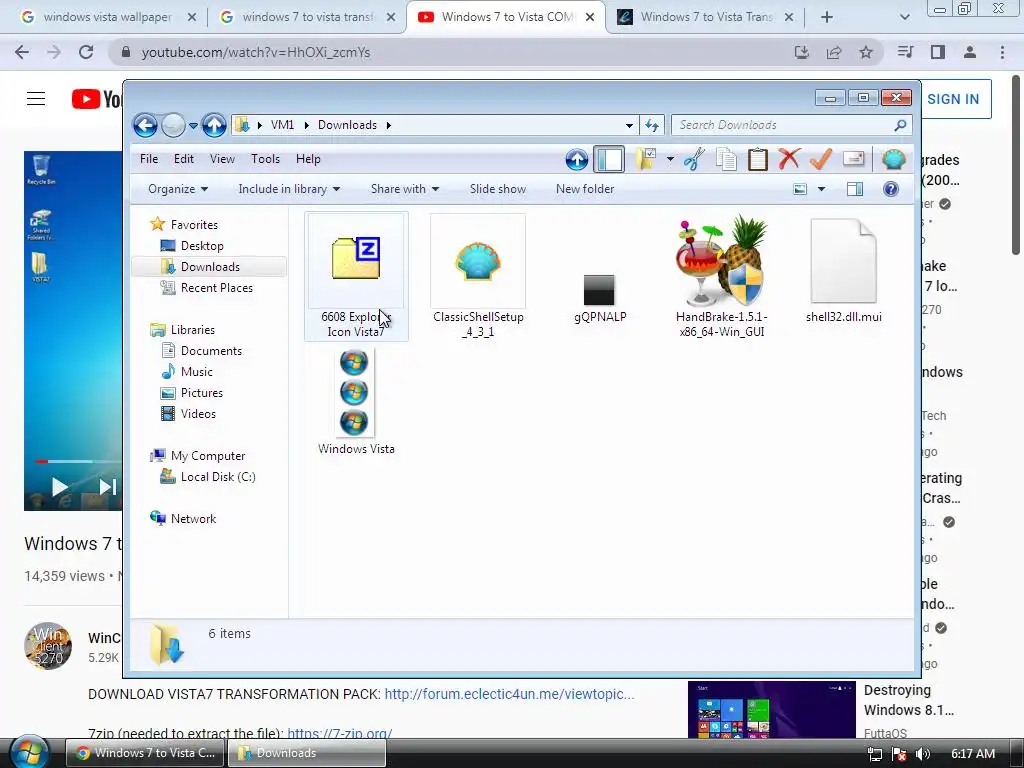Select Downloads under Favorites

210,267
